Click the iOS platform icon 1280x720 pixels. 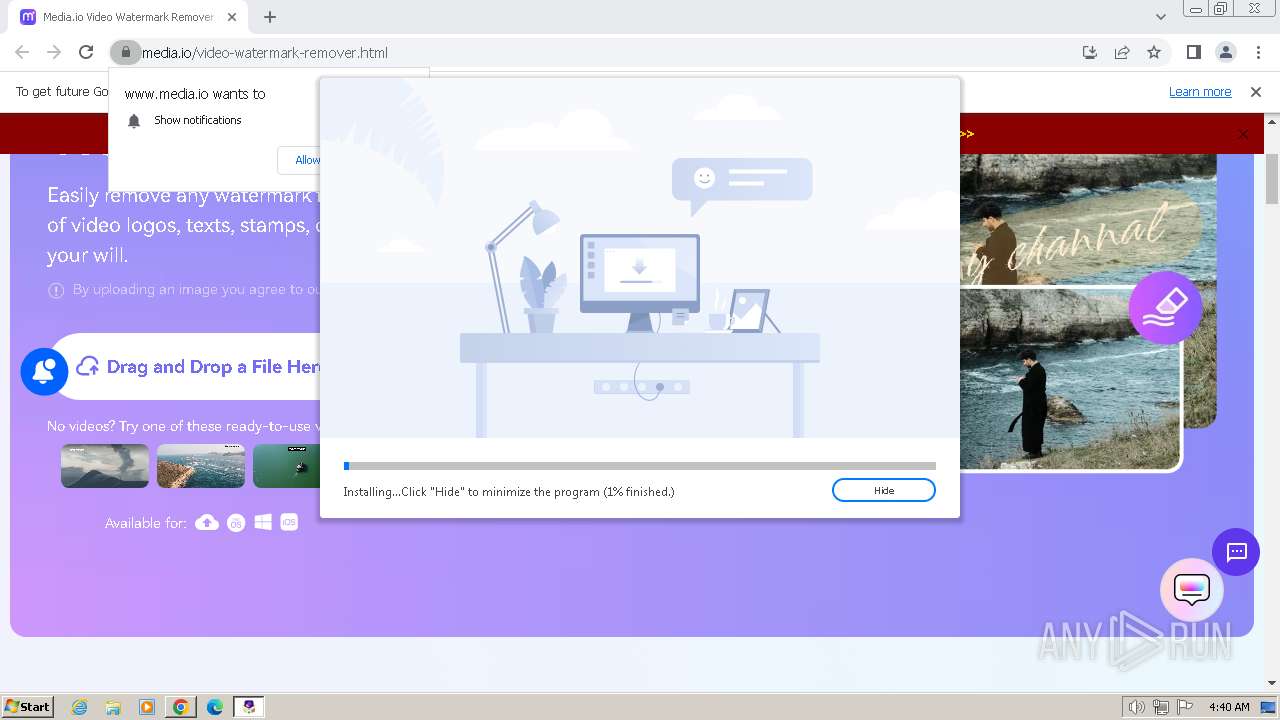tap(289, 522)
